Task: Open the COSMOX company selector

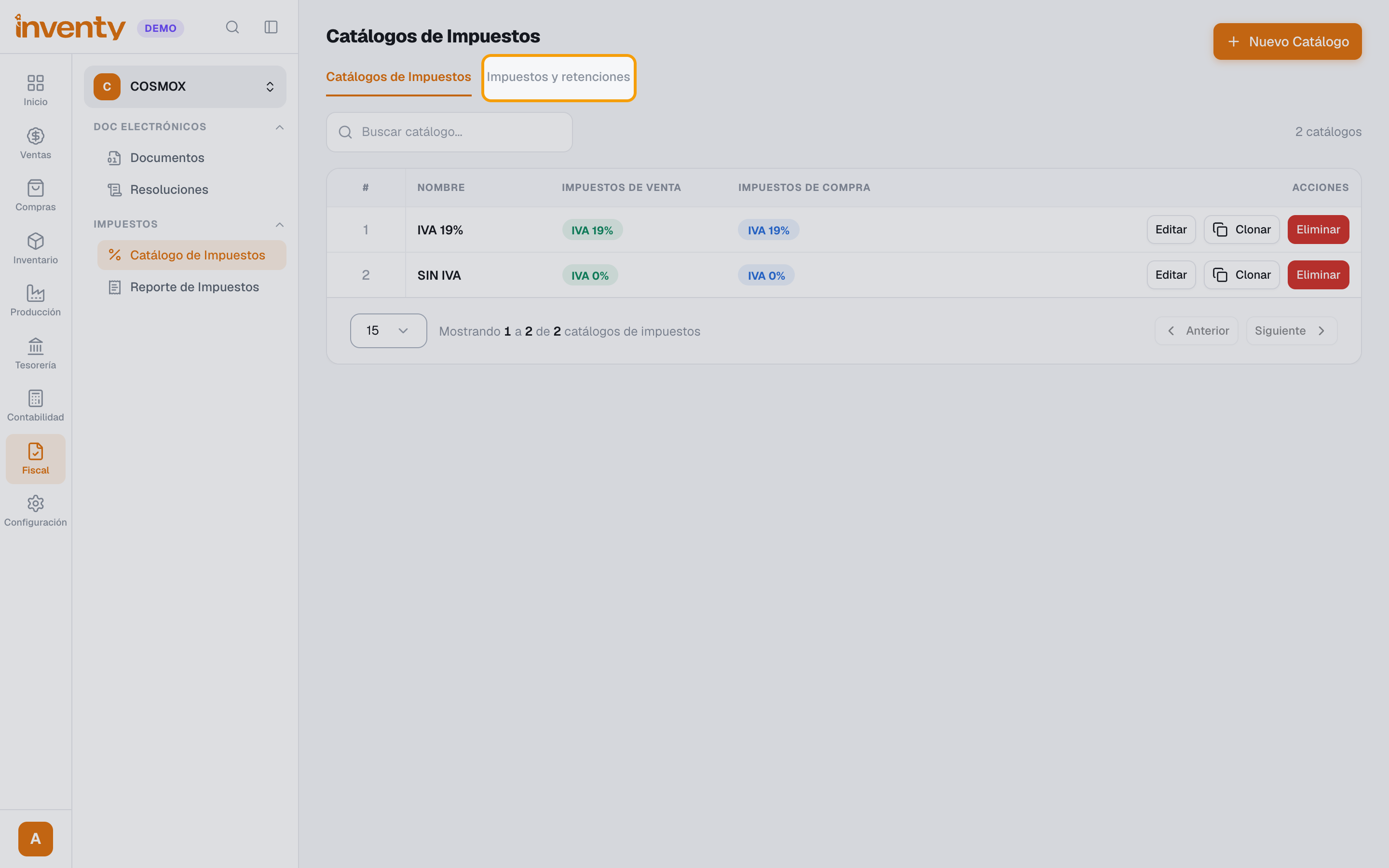Action: click(185, 87)
